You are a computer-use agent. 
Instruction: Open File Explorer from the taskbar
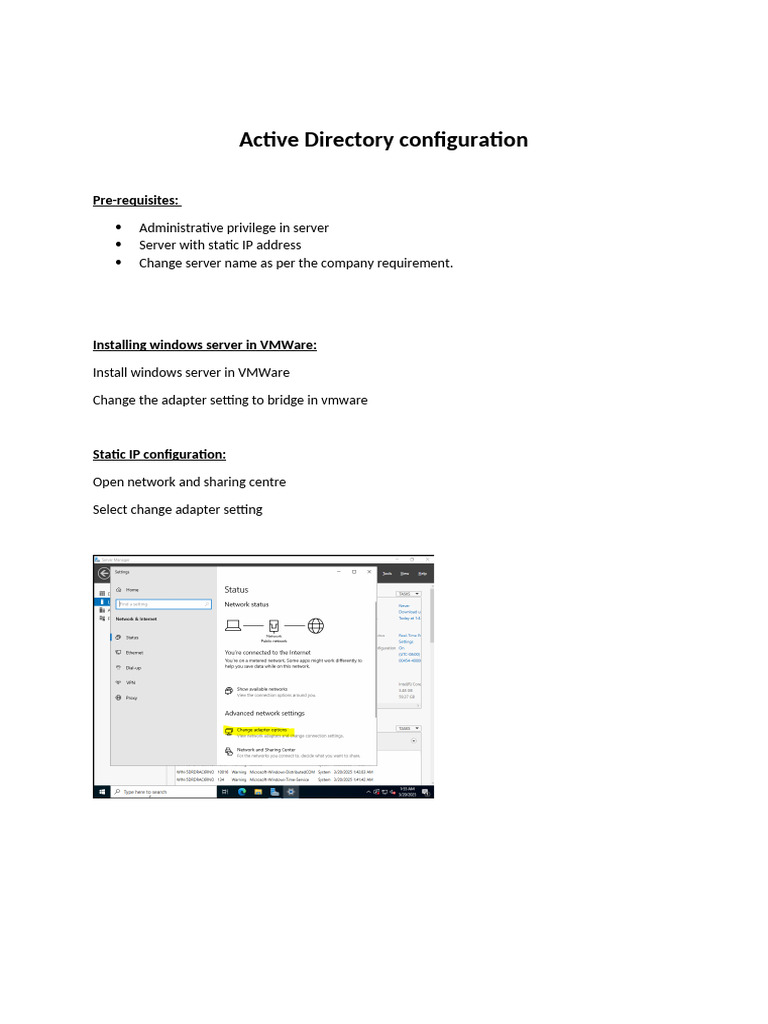(x=258, y=792)
